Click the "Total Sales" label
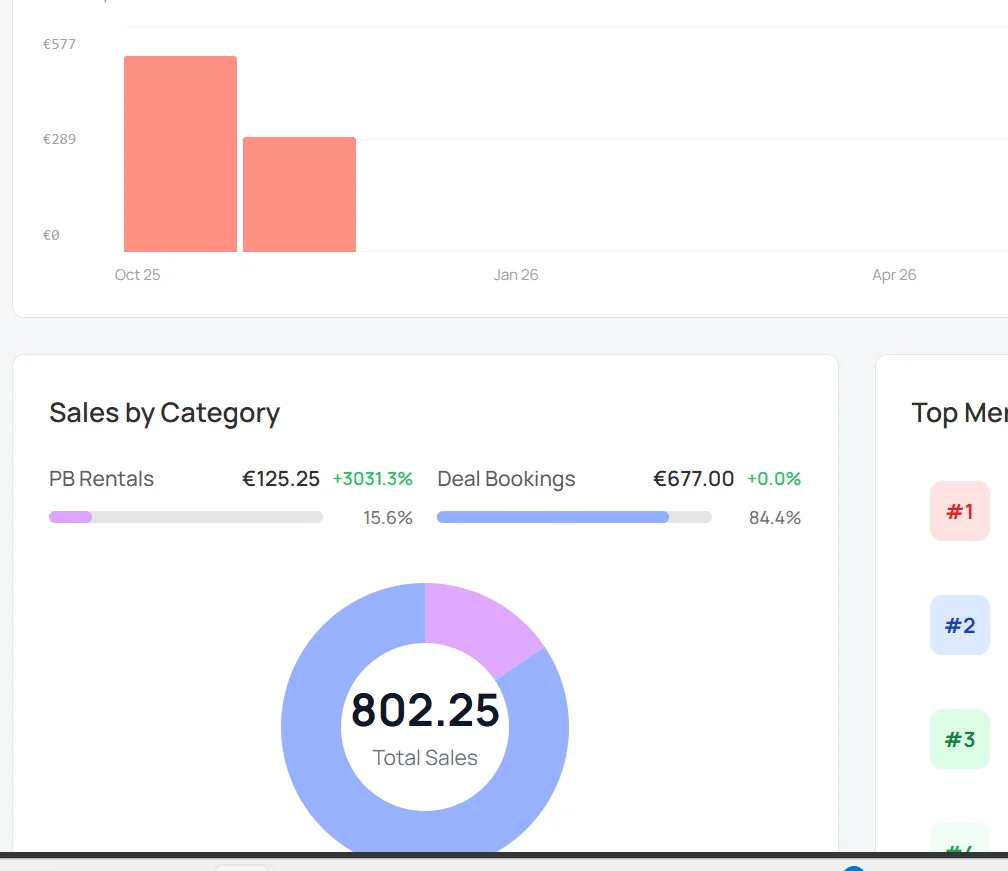1008x871 pixels. point(425,758)
